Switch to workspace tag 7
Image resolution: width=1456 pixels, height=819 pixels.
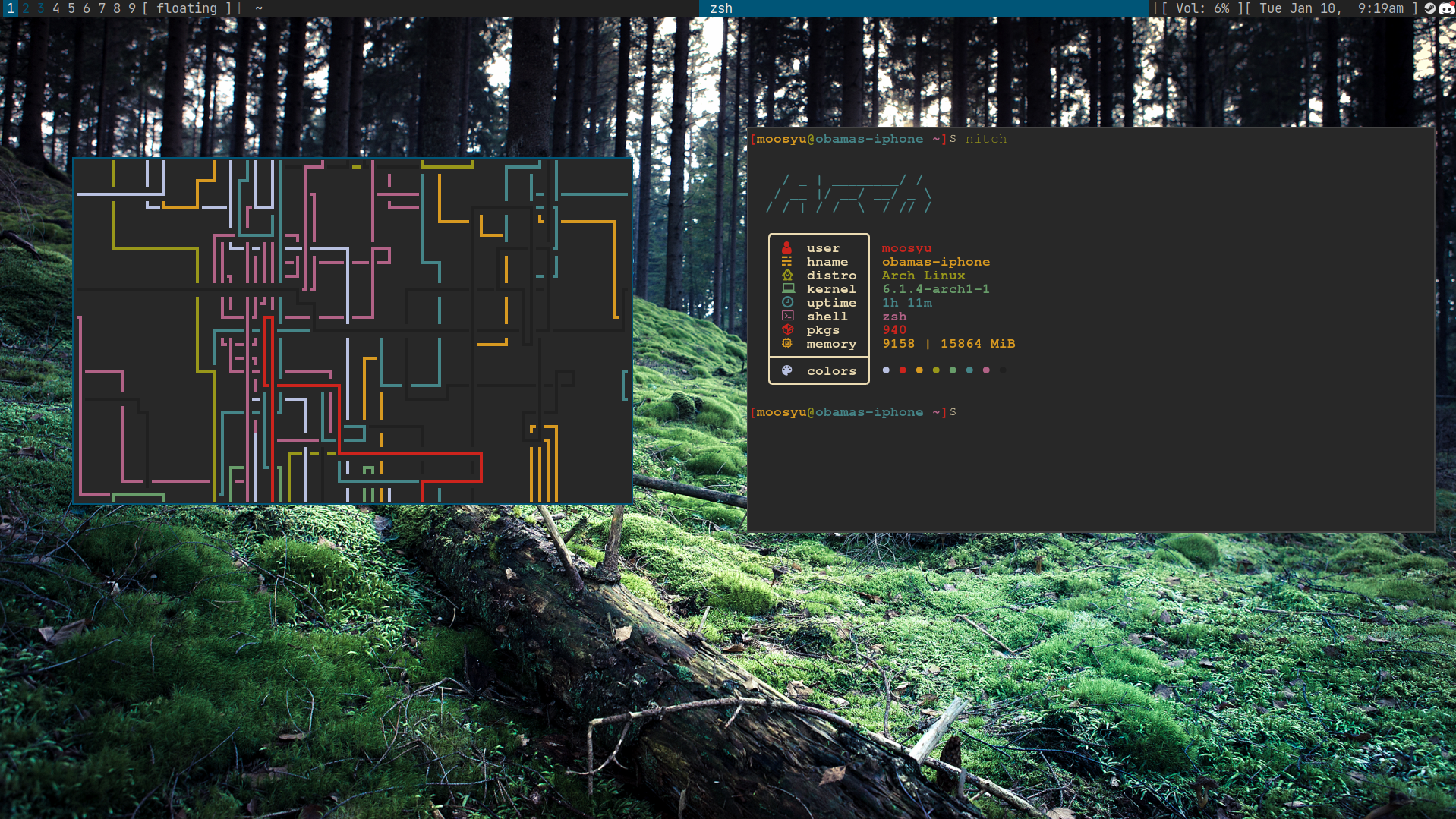(x=102, y=8)
